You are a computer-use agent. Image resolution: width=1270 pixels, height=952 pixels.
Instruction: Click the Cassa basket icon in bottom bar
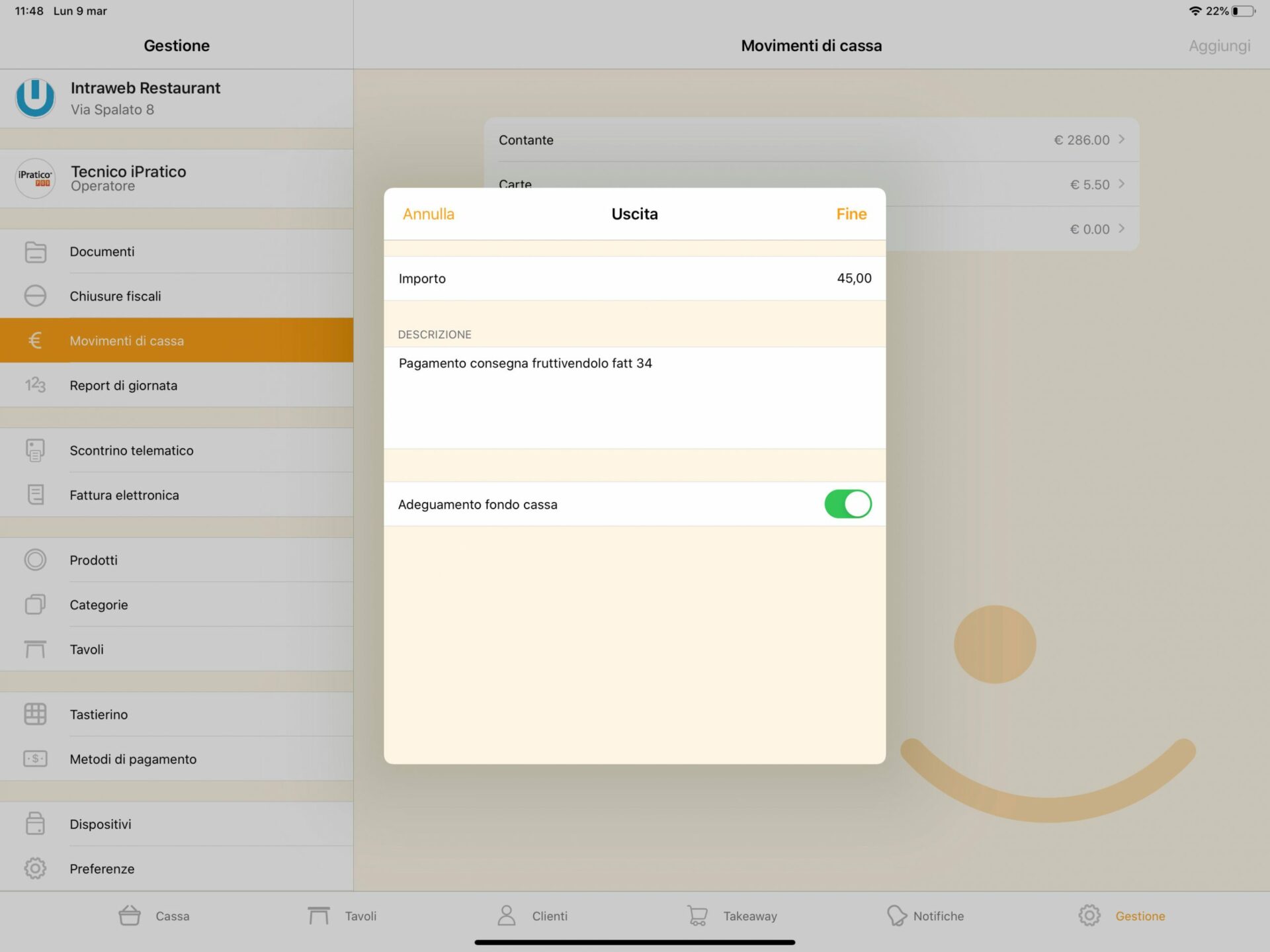(x=130, y=916)
